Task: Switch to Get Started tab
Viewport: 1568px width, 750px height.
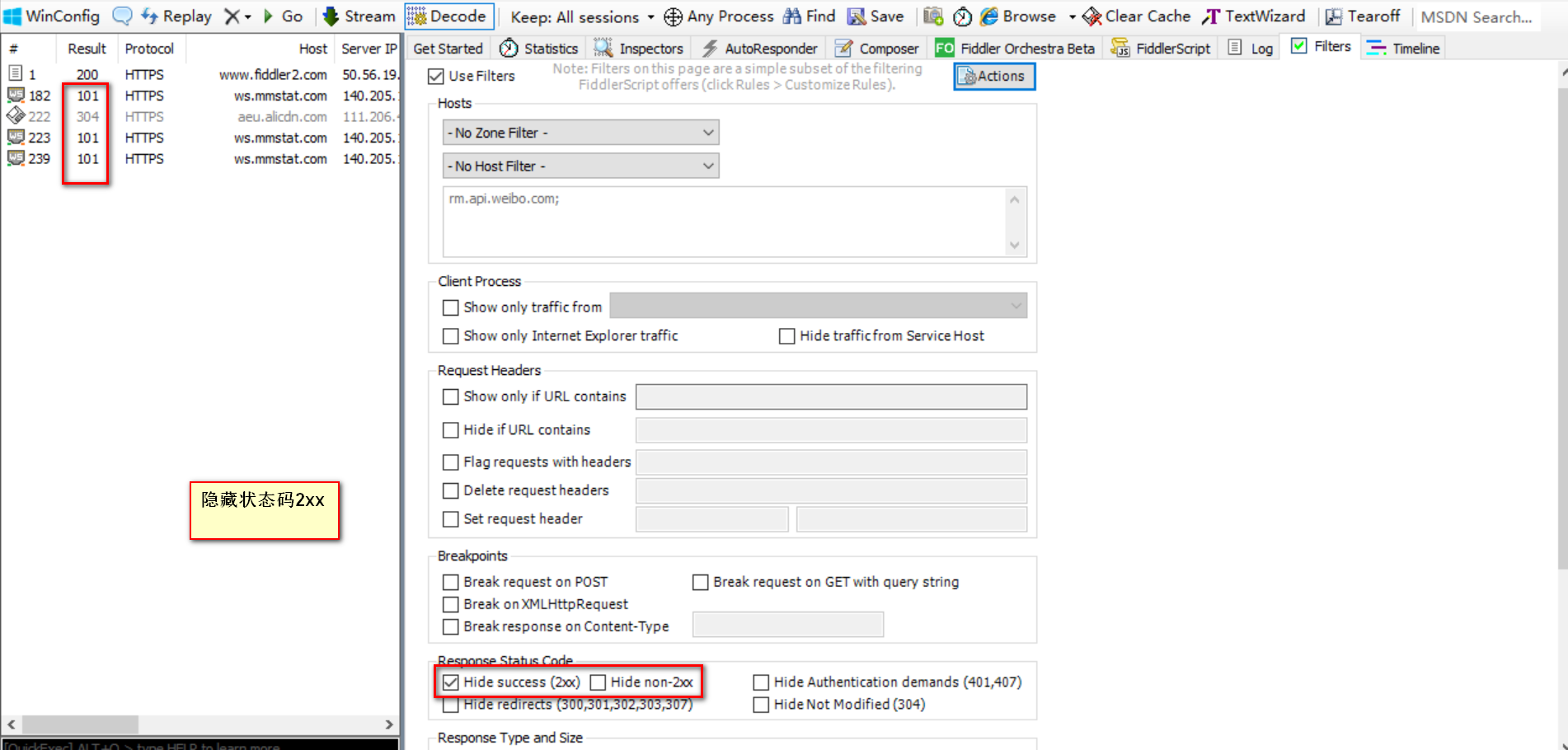Action: [x=448, y=49]
